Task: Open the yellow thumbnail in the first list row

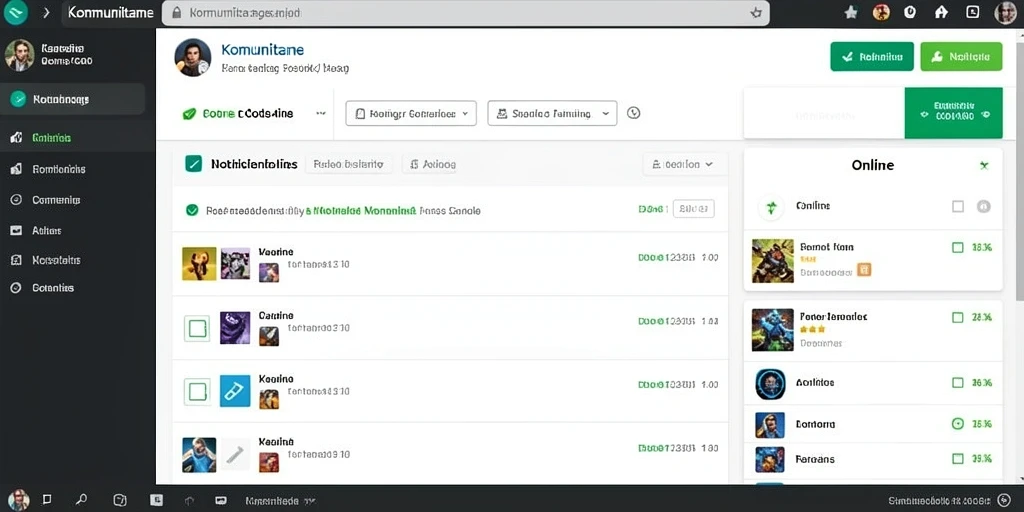Action: click(x=199, y=264)
